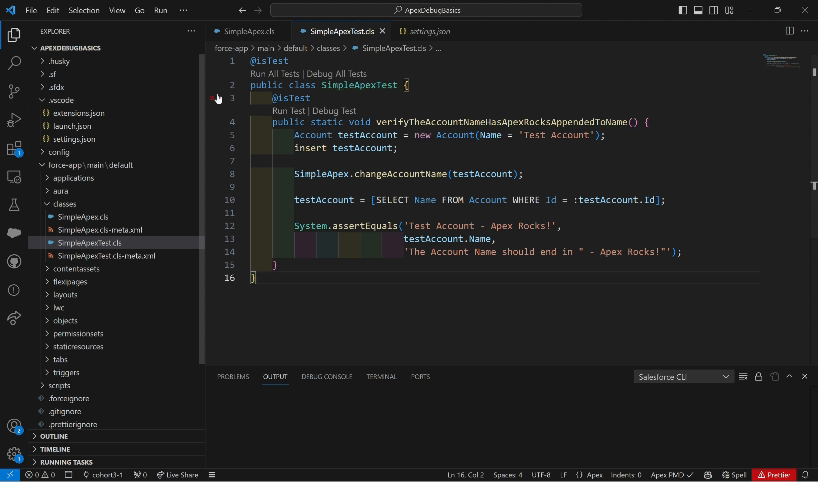Lock output panel auto-scrolling
This screenshot has width=818, height=482.
pos(758,376)
